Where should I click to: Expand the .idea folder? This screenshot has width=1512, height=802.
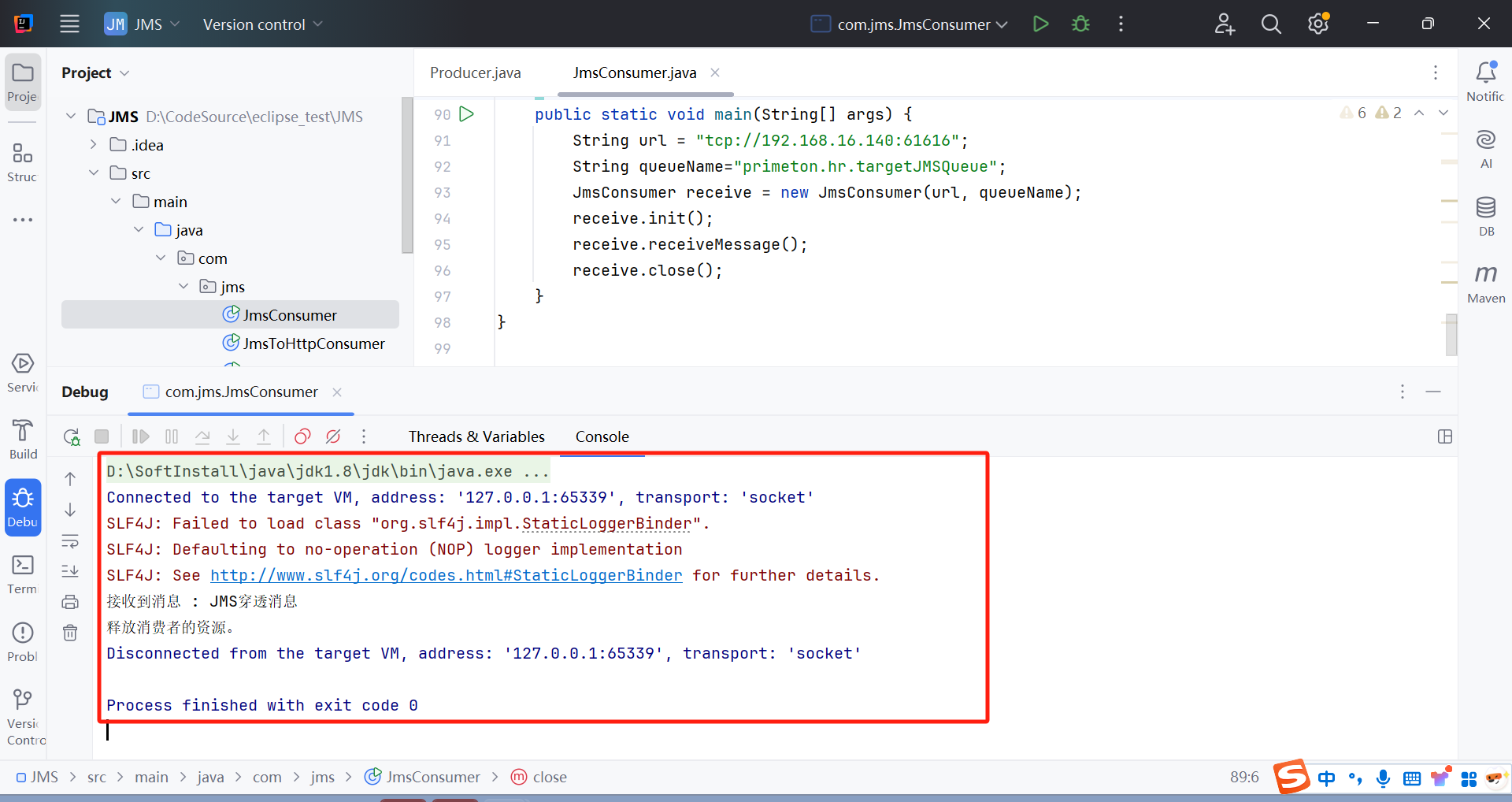tap(94, 145)
